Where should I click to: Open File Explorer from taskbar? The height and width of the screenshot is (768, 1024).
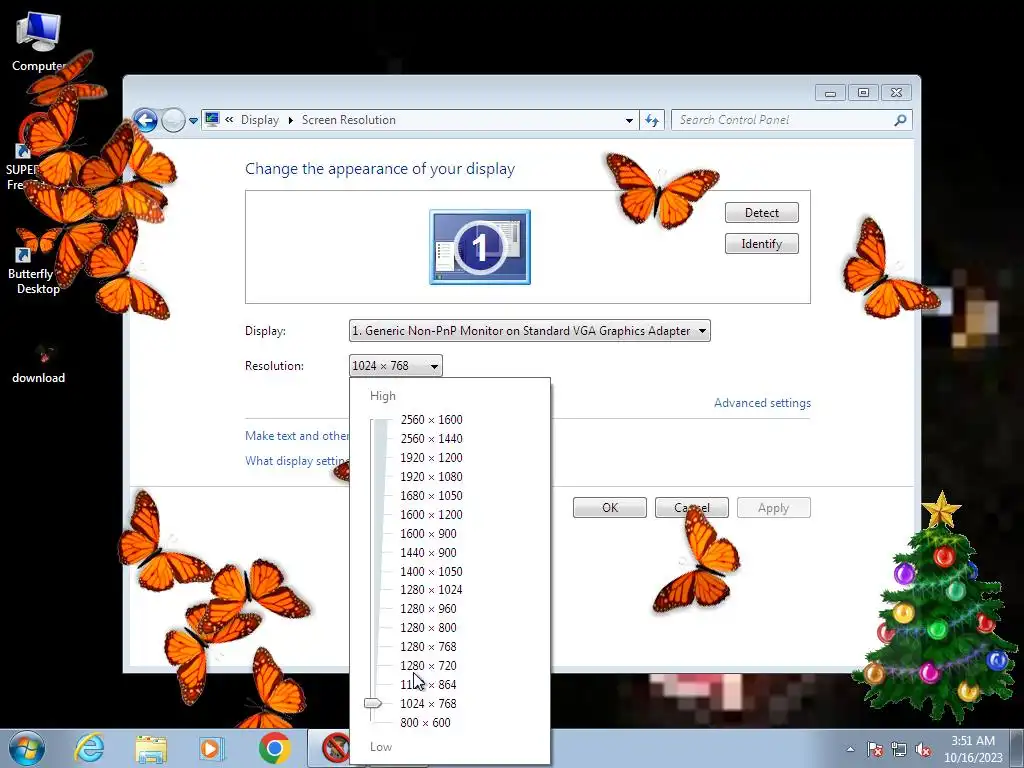[152, 749]
